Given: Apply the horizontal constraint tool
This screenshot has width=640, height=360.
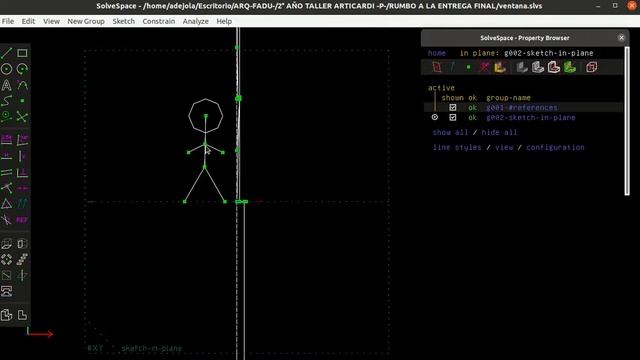Looking at the screenshot, I should (x=7, y=156).
